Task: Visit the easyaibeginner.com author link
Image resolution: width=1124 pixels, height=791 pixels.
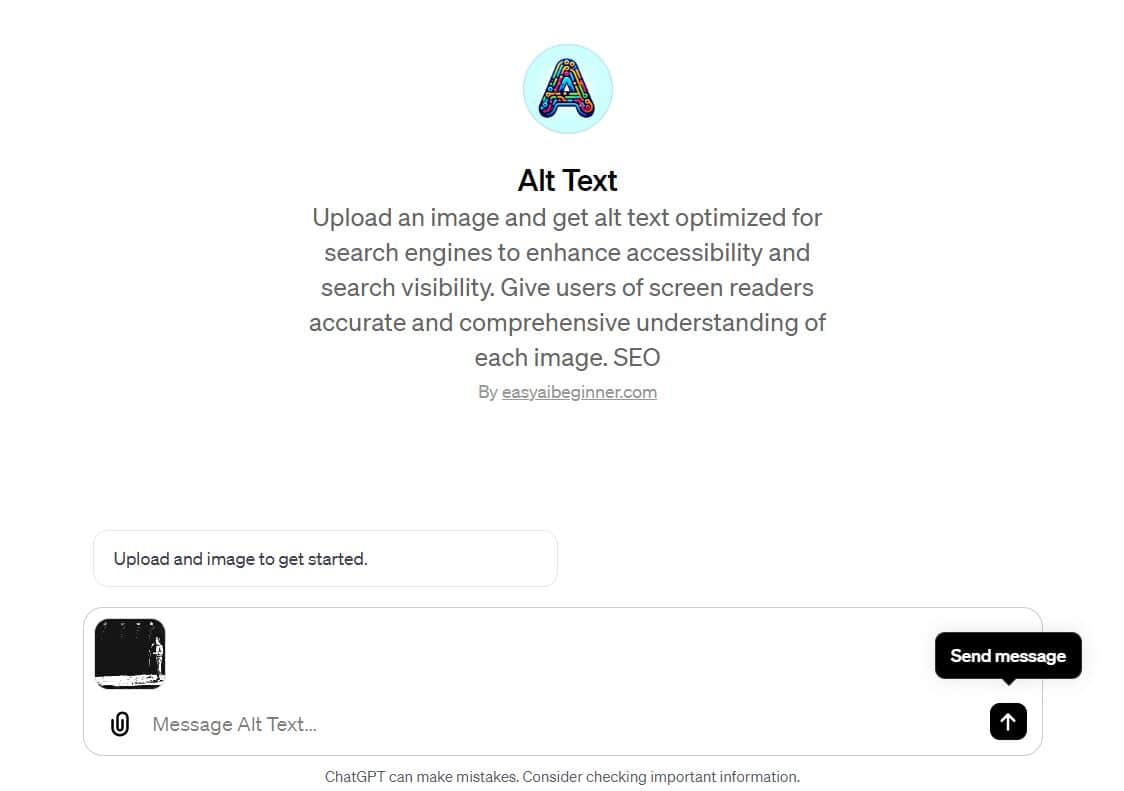Action: point(579,392)
